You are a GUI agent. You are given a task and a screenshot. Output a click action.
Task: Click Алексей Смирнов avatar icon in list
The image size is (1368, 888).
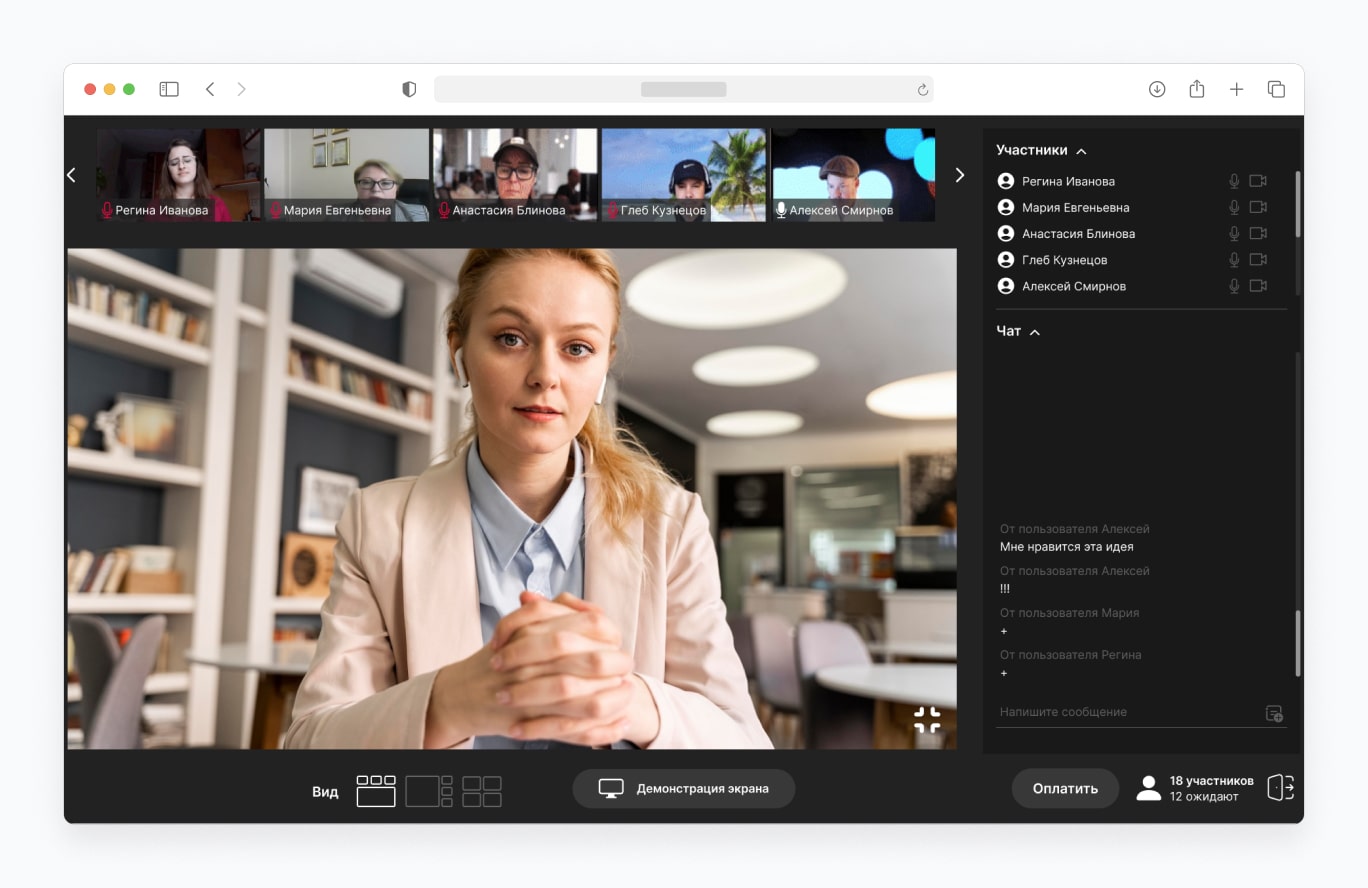point(1006,285)
